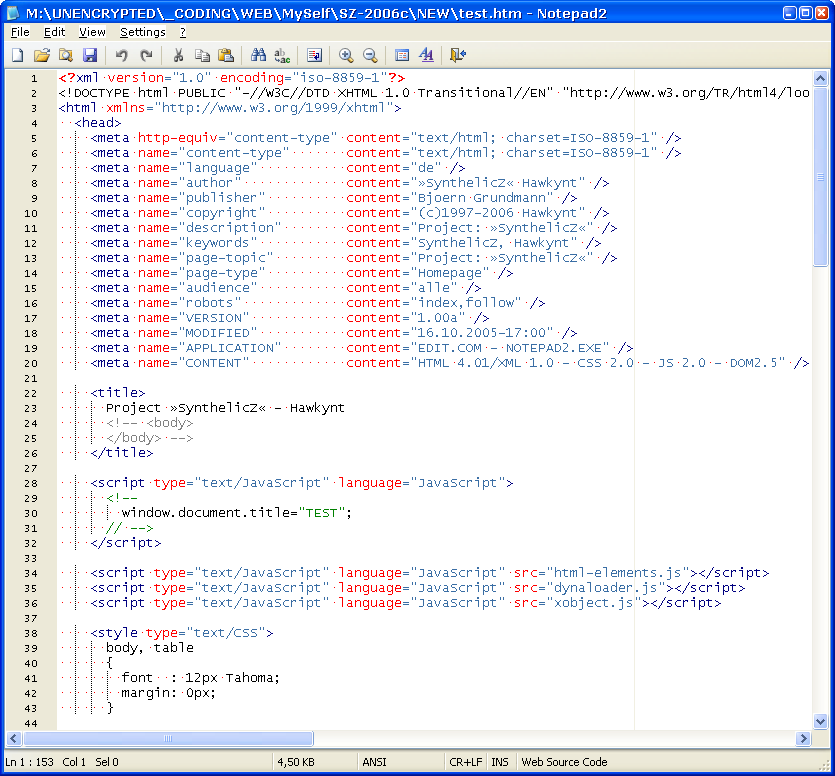Click the <style type="text/CSS"> tag
Viewport: 835px width, 776px height.
182,633
